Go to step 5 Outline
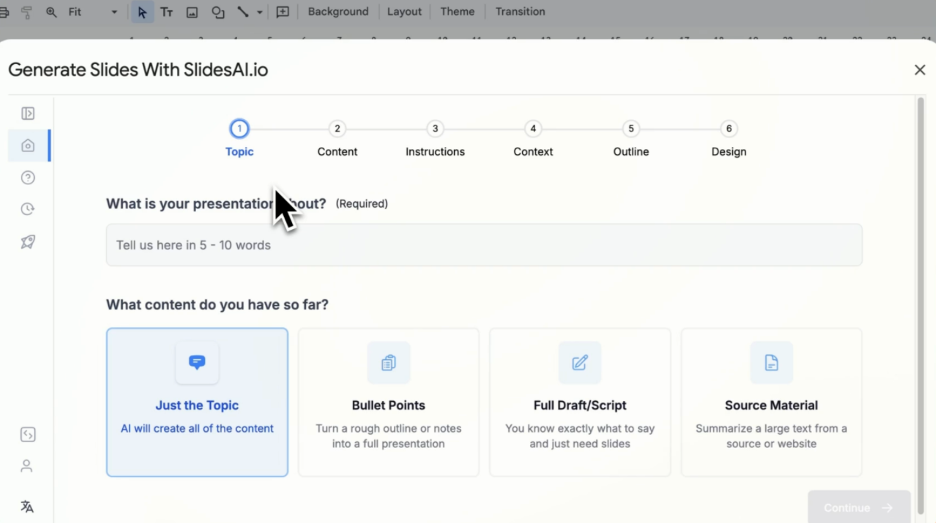936x524 pixels. [631, 138]
